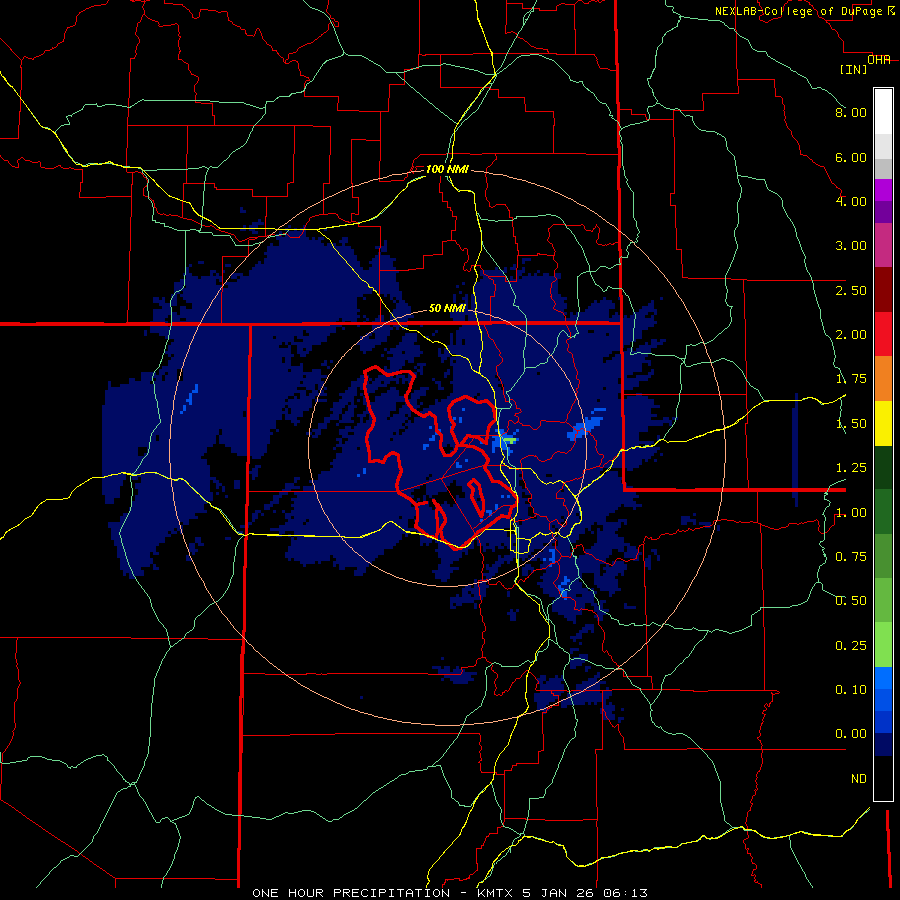Click the 2.50 scale label
Screen dimensions: 900x900
851,290
